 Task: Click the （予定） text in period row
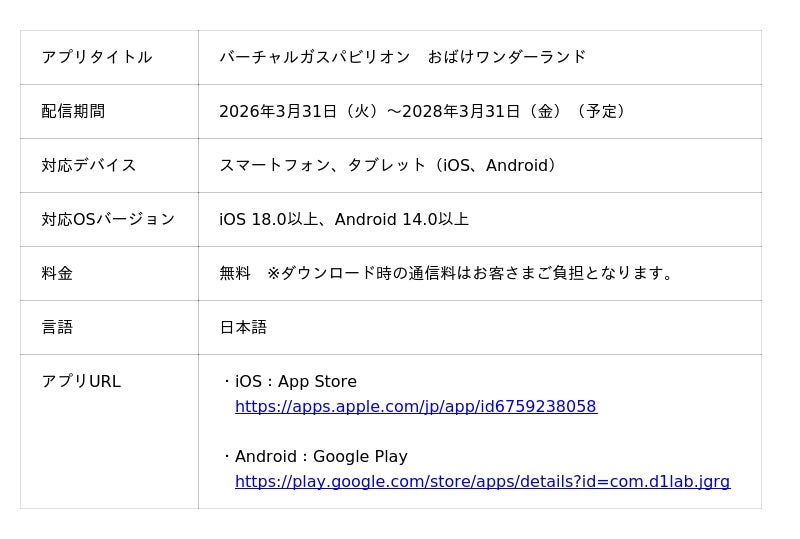coord(601,111)
